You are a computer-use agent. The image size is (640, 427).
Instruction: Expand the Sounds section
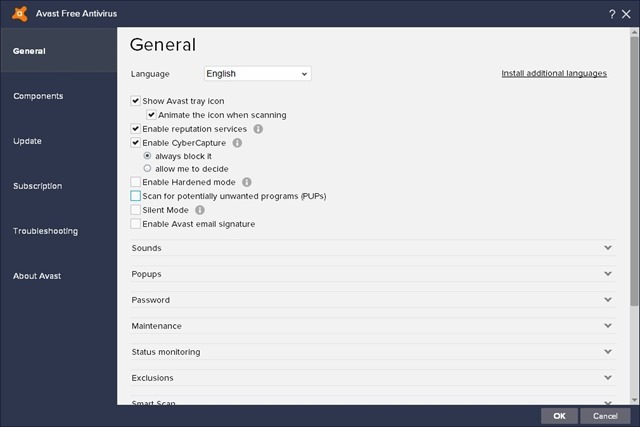(x=607, y=248)
